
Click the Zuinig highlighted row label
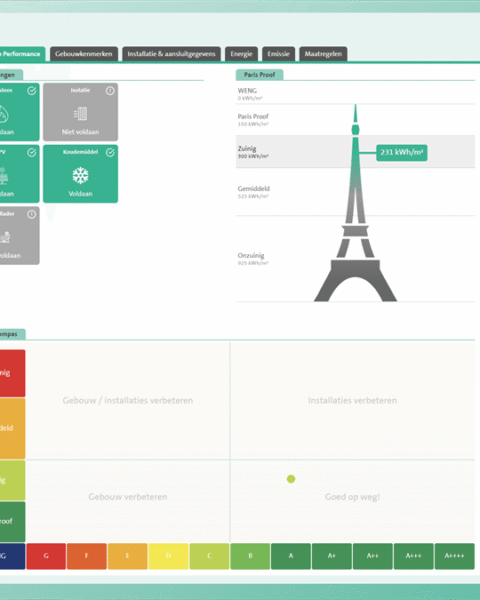coord(247,148)
